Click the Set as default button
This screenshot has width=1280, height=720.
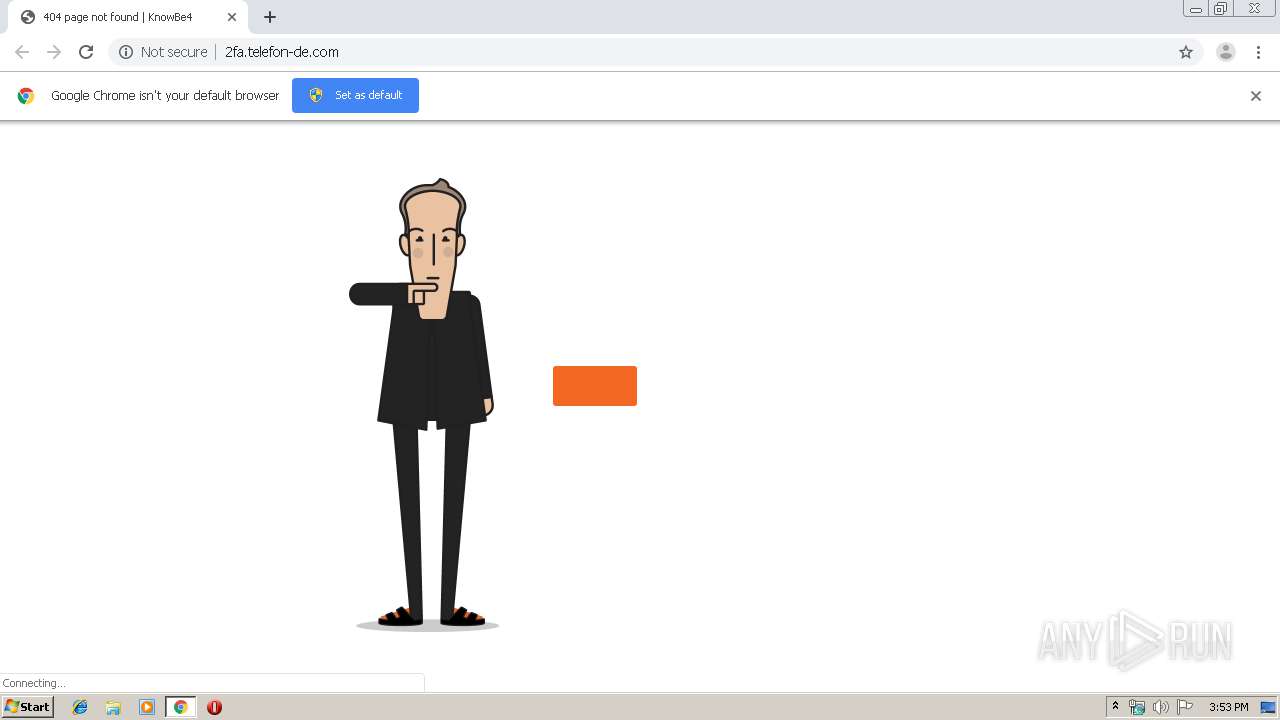tap(355, 95)
